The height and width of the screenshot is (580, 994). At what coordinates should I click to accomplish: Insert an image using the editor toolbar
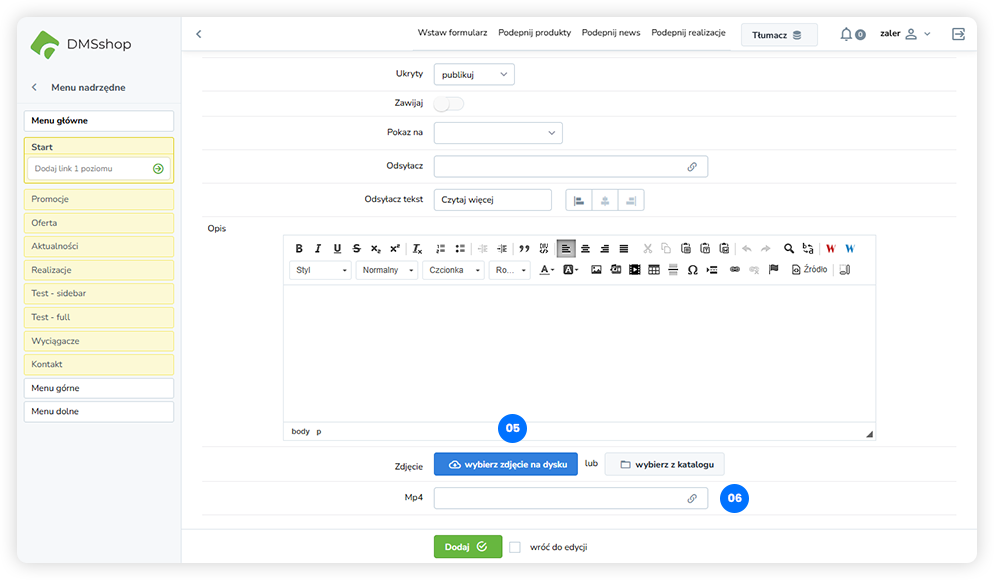pyautogui.click(x=597, y=270)
